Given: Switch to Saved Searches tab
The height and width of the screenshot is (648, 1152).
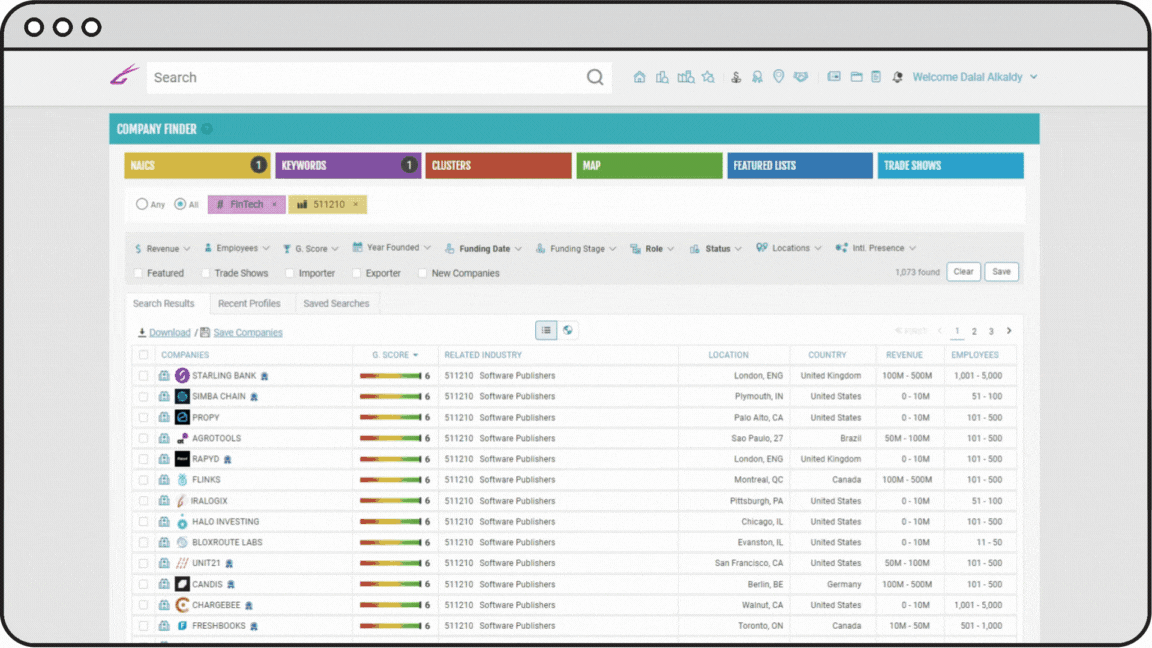Looking at the screenshot, I should coord(336,303).
